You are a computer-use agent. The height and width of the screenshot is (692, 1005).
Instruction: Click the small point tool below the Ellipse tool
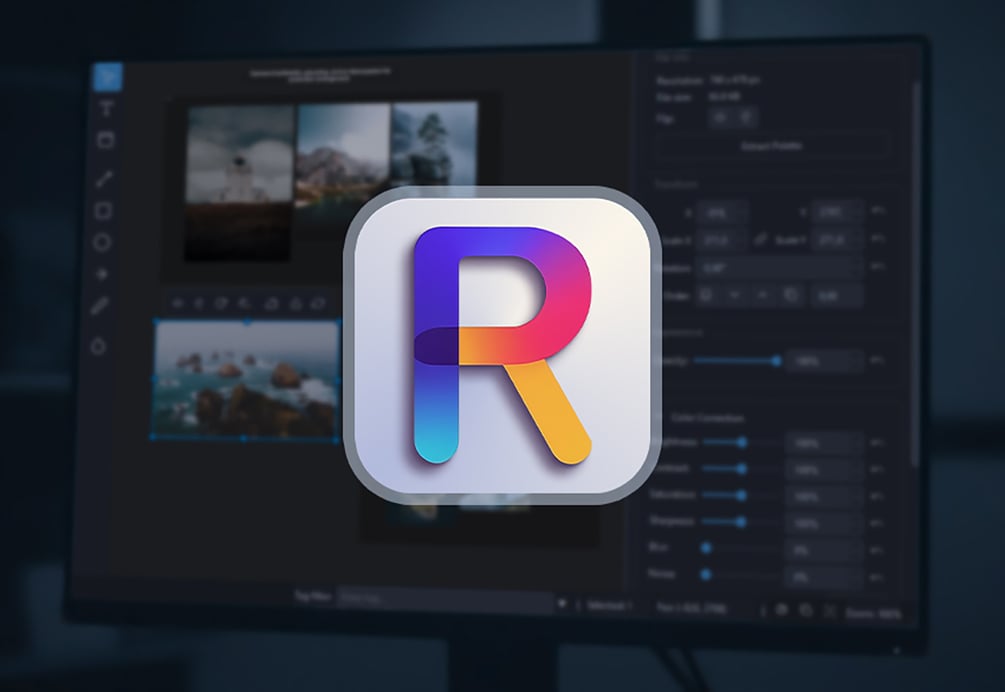[101, 274]
